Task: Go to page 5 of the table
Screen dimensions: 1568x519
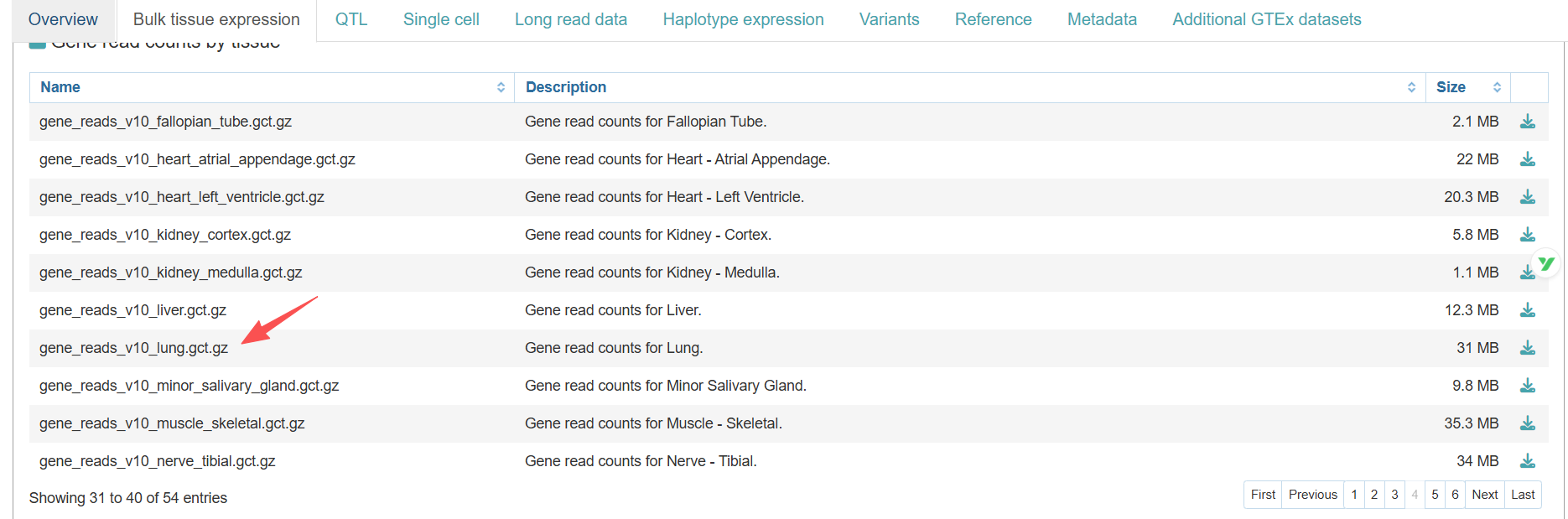Action: click(1435, 495)
